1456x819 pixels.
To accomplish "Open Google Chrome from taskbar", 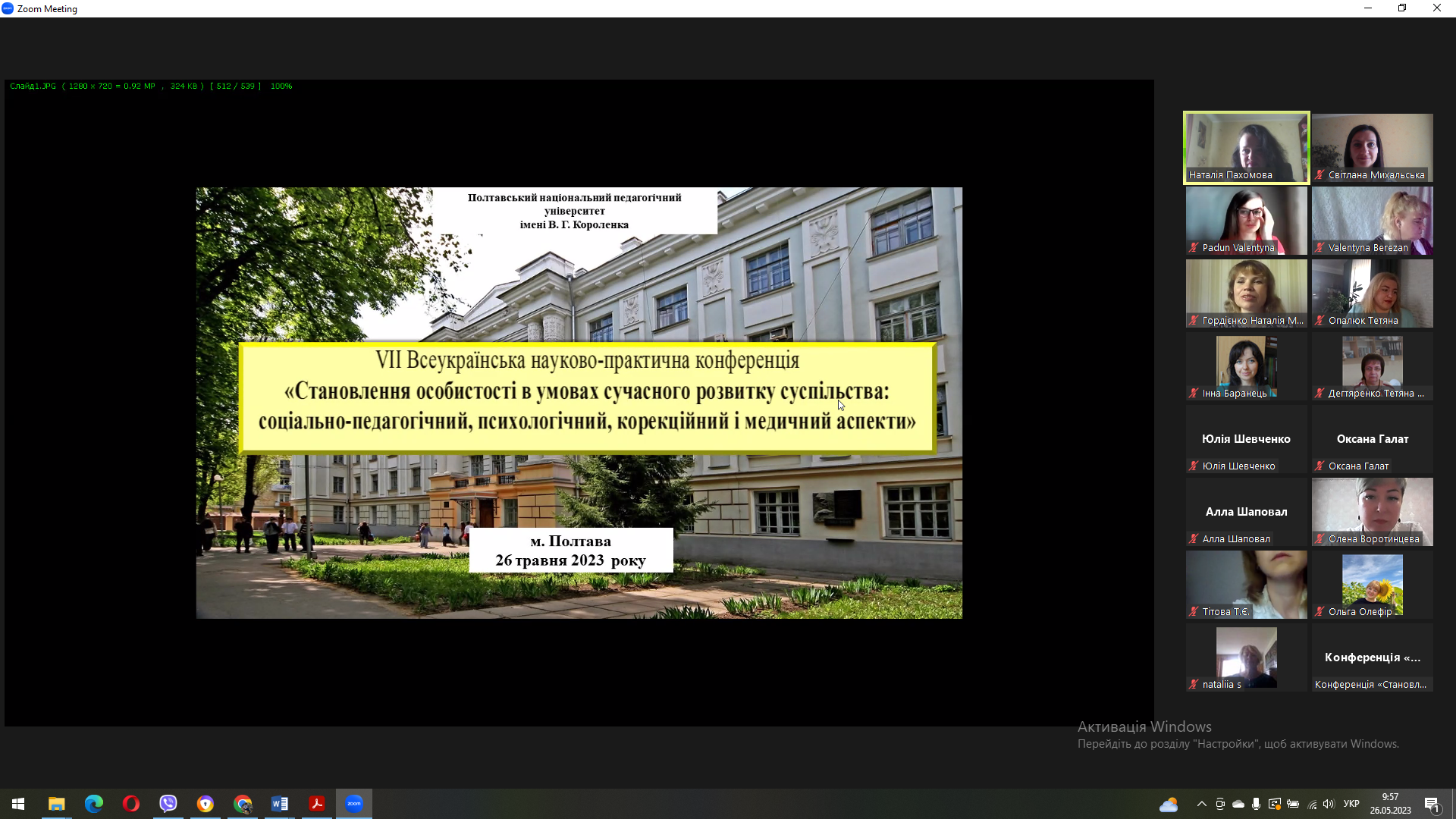I will pos(243,804).
